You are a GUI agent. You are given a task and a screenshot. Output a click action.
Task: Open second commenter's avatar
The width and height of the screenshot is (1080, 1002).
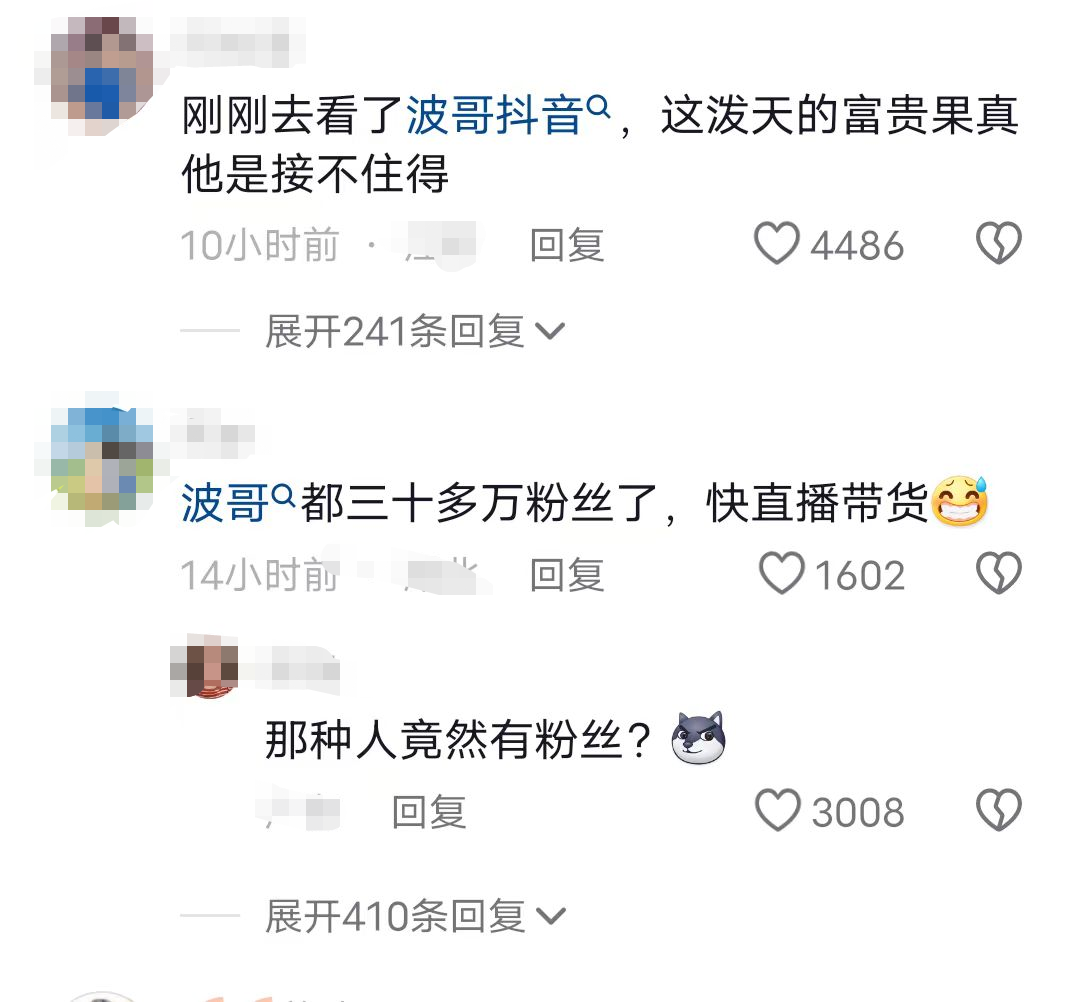pyautogui.click(x=102, y=459)
